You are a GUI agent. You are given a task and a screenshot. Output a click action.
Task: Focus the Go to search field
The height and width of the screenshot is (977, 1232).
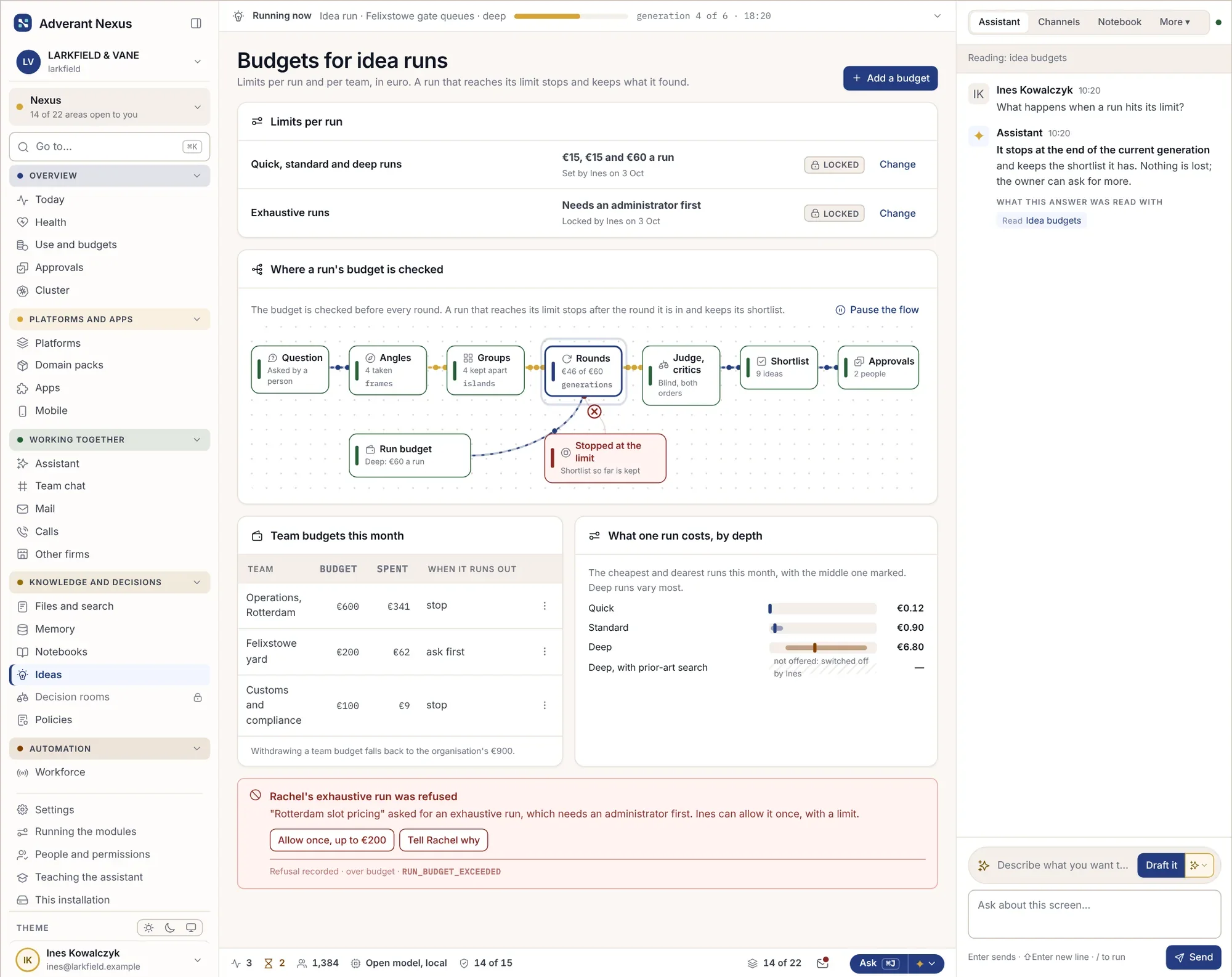click(x=110, y=147)
